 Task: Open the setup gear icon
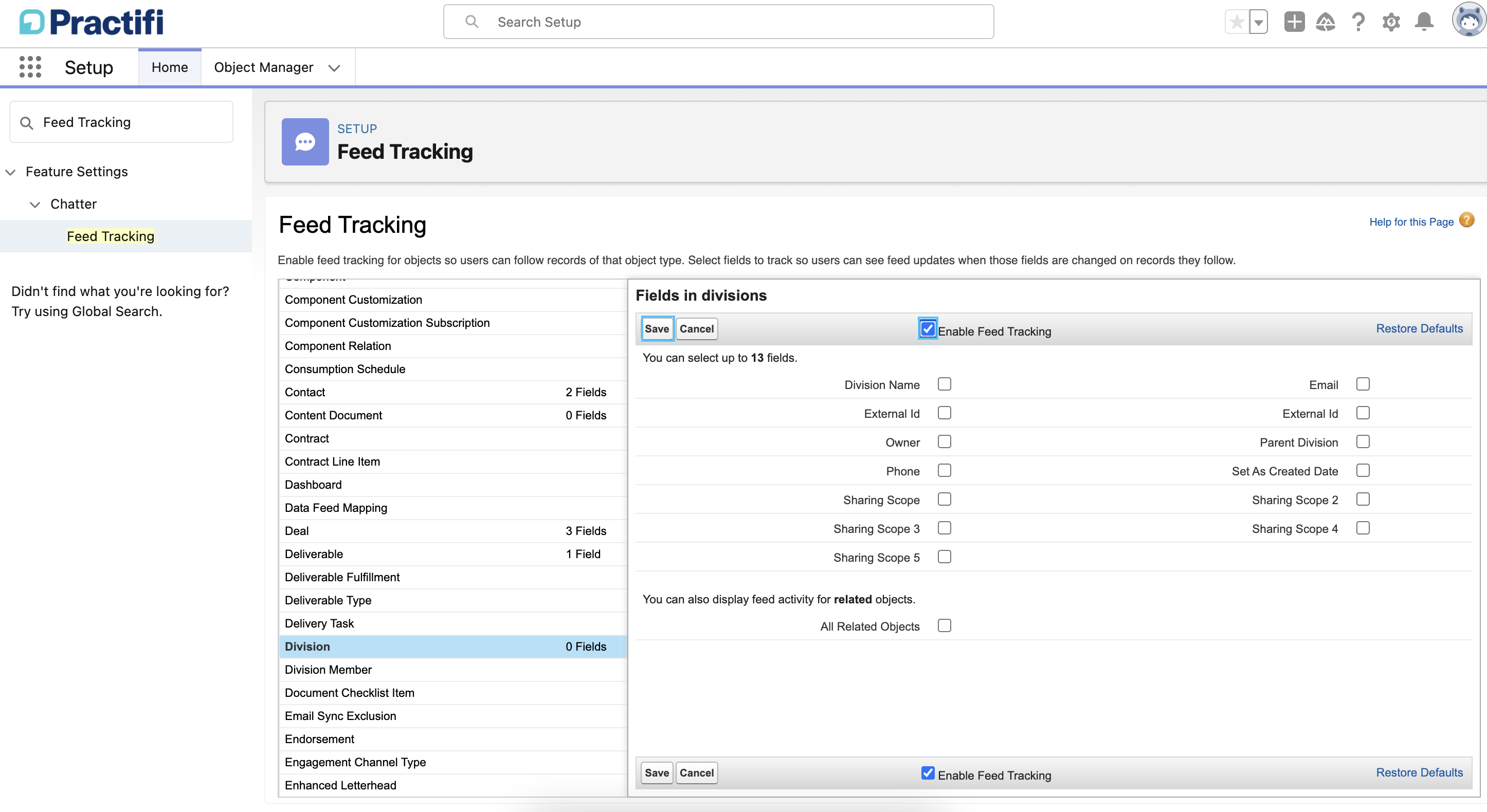click(x=1391, y=22)
